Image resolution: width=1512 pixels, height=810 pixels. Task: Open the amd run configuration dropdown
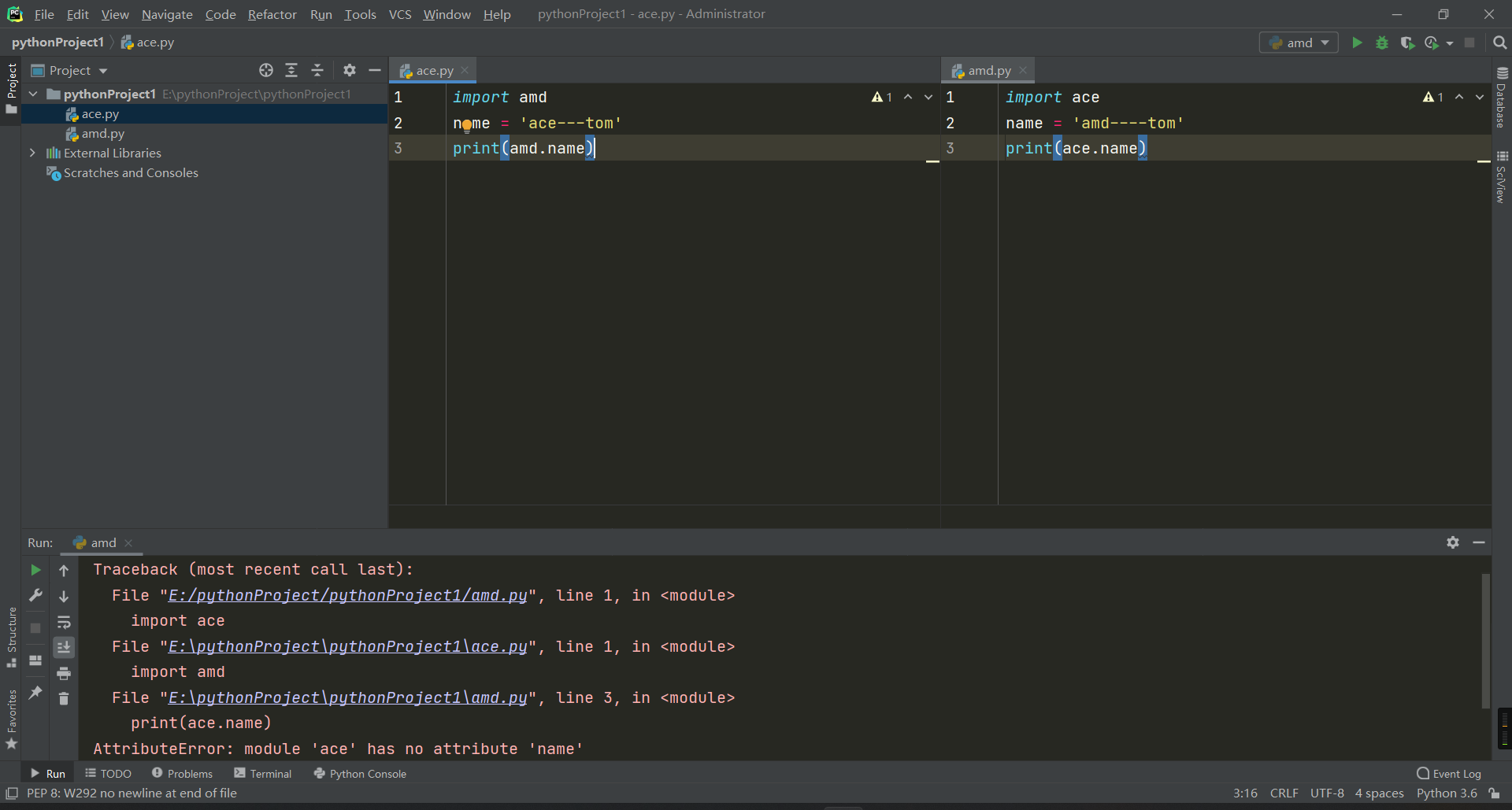coord(1299,43)
